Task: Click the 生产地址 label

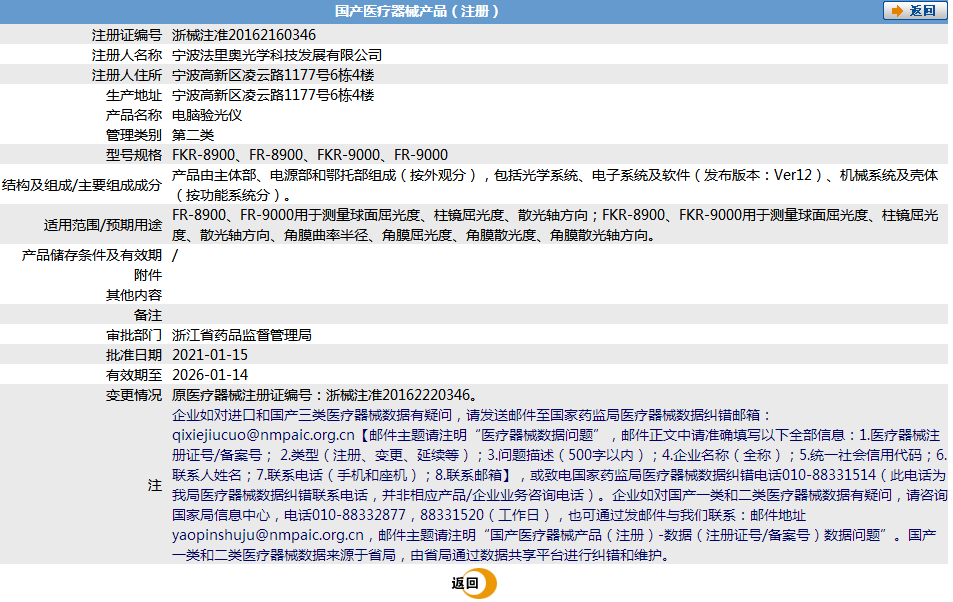Action: (134, 95)
